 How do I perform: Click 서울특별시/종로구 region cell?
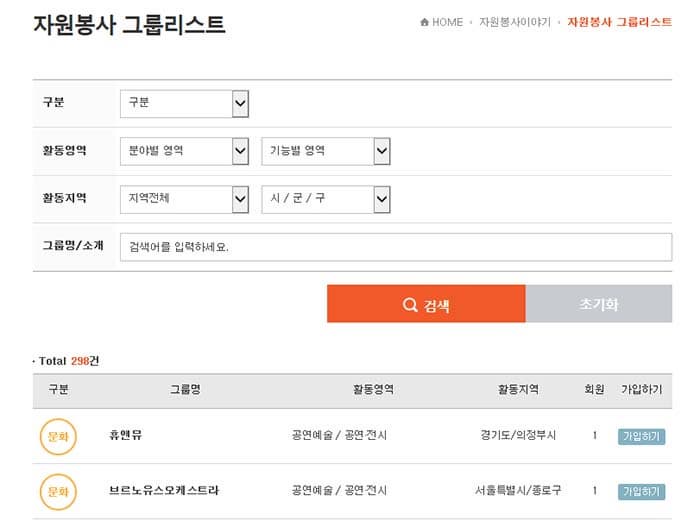[x=518, y=490]
